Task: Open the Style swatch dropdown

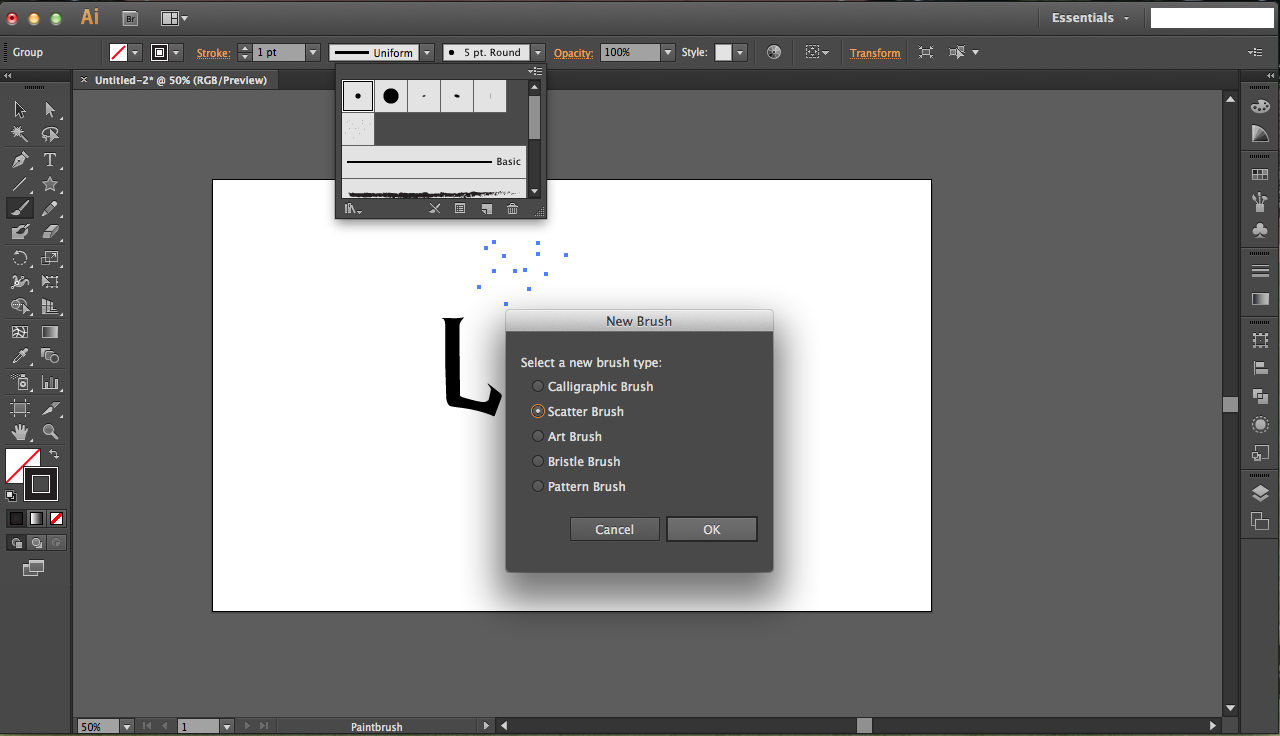Action: (739, 53)
